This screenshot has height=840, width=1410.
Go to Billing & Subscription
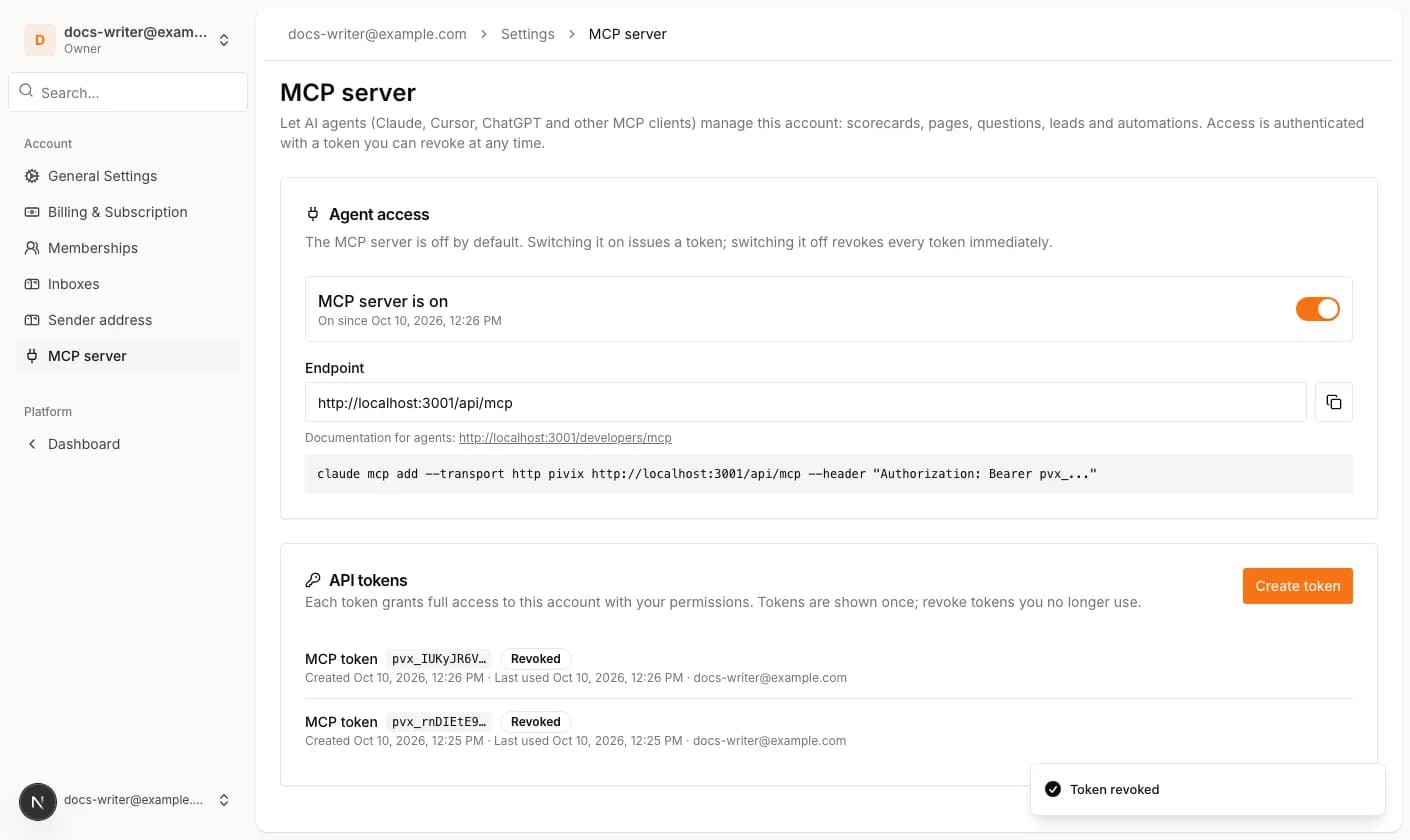(128, 212)
